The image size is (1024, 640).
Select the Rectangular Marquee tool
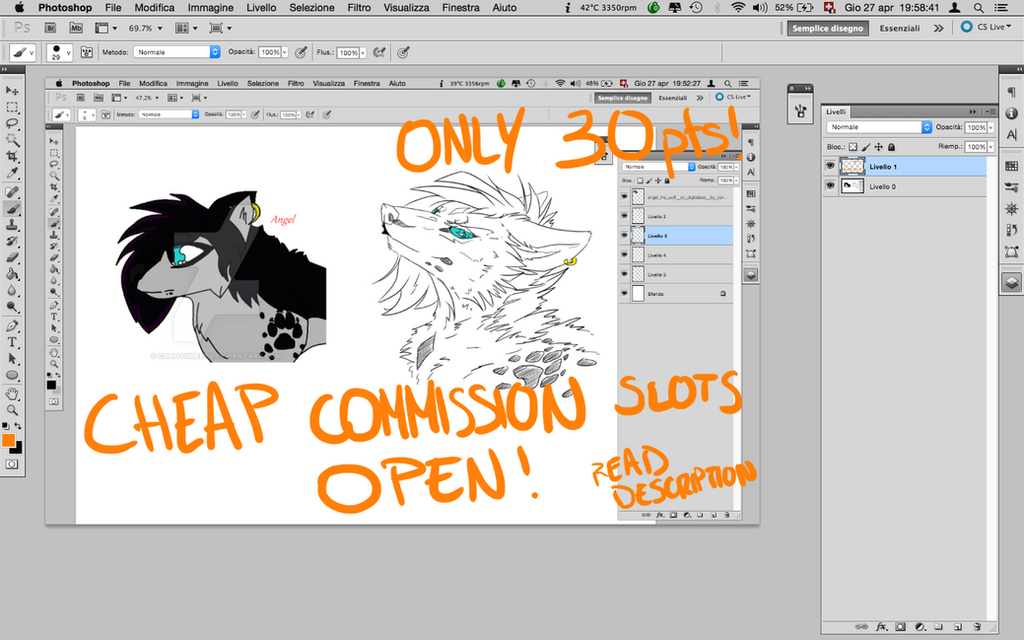[x=12, y=107]
